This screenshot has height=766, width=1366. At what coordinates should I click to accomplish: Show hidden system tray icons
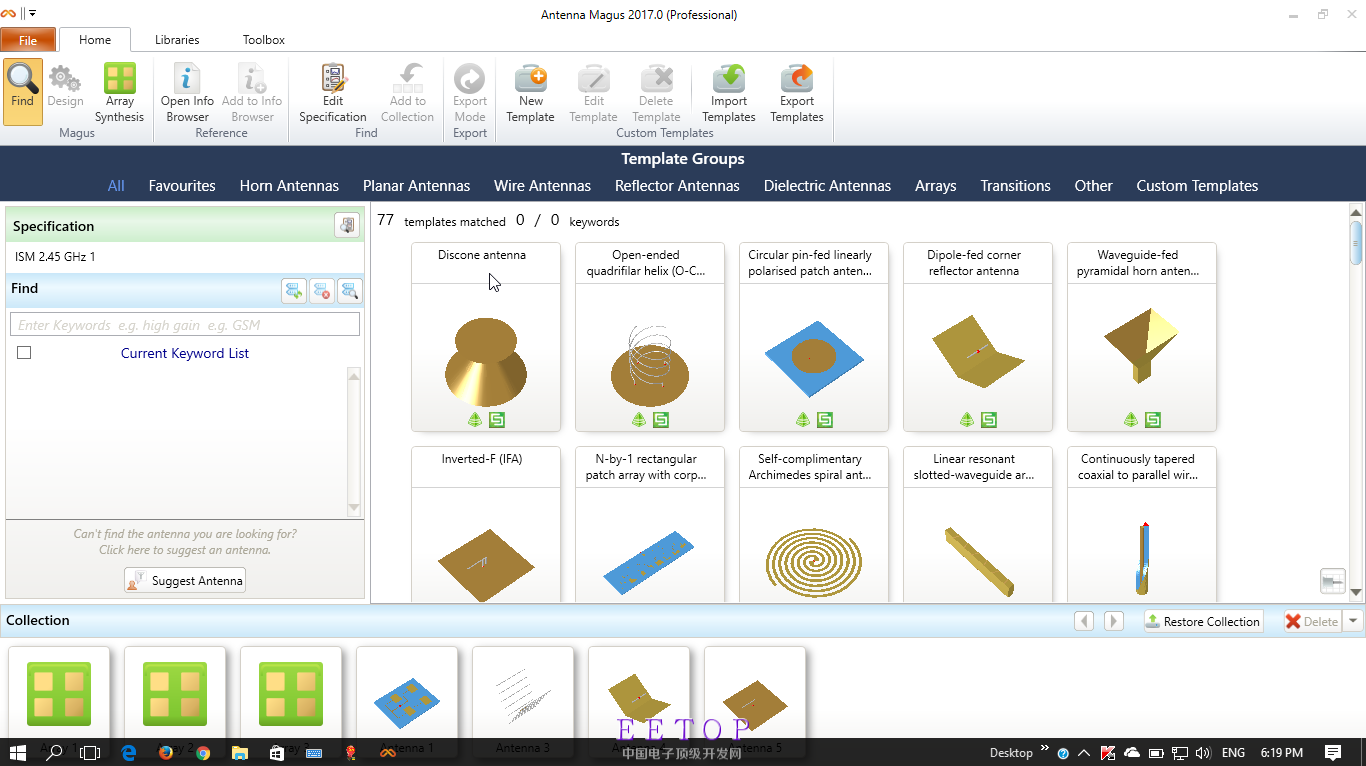tap(1085, 753)
